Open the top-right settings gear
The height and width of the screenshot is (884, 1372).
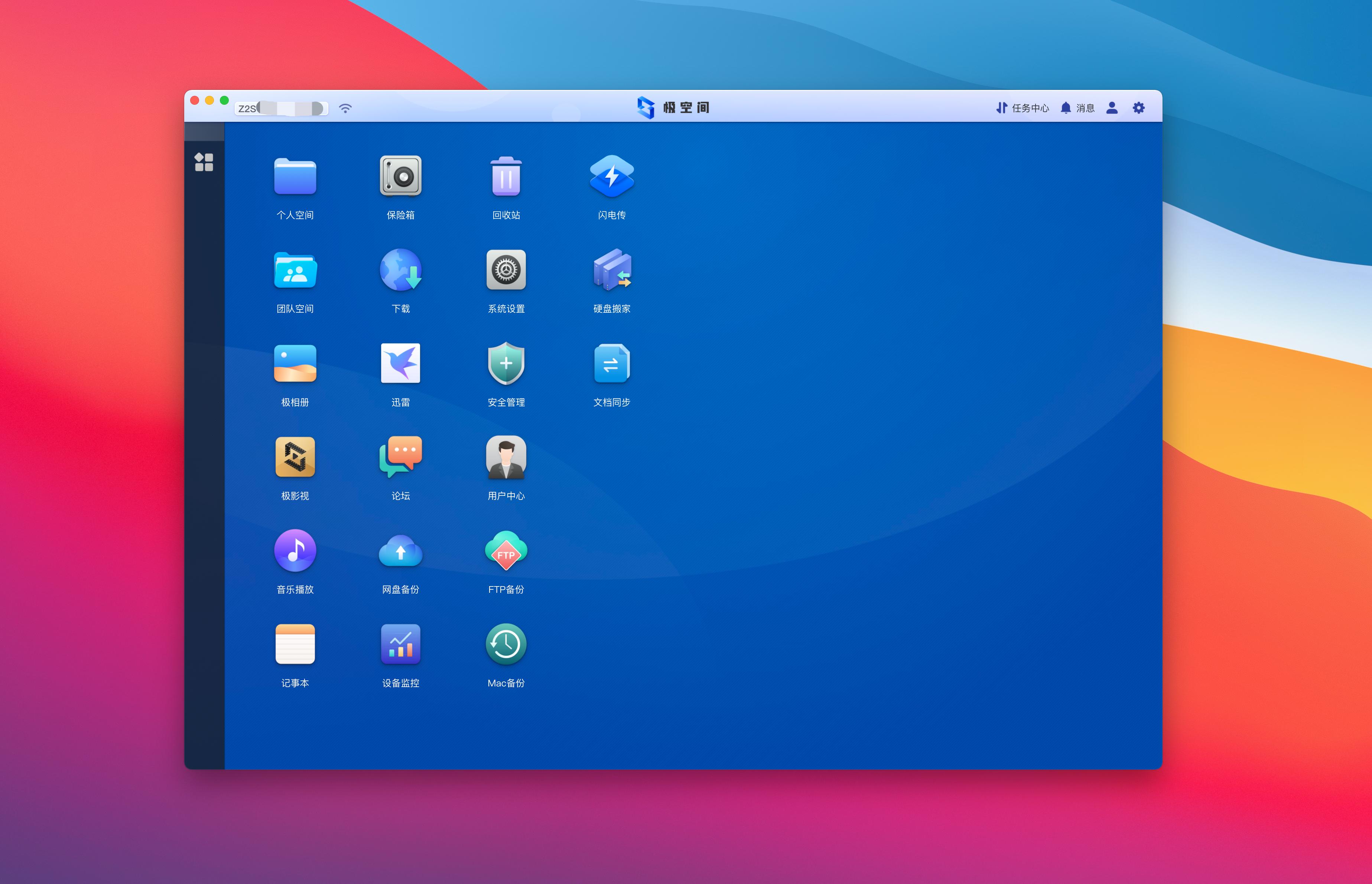1138,108
